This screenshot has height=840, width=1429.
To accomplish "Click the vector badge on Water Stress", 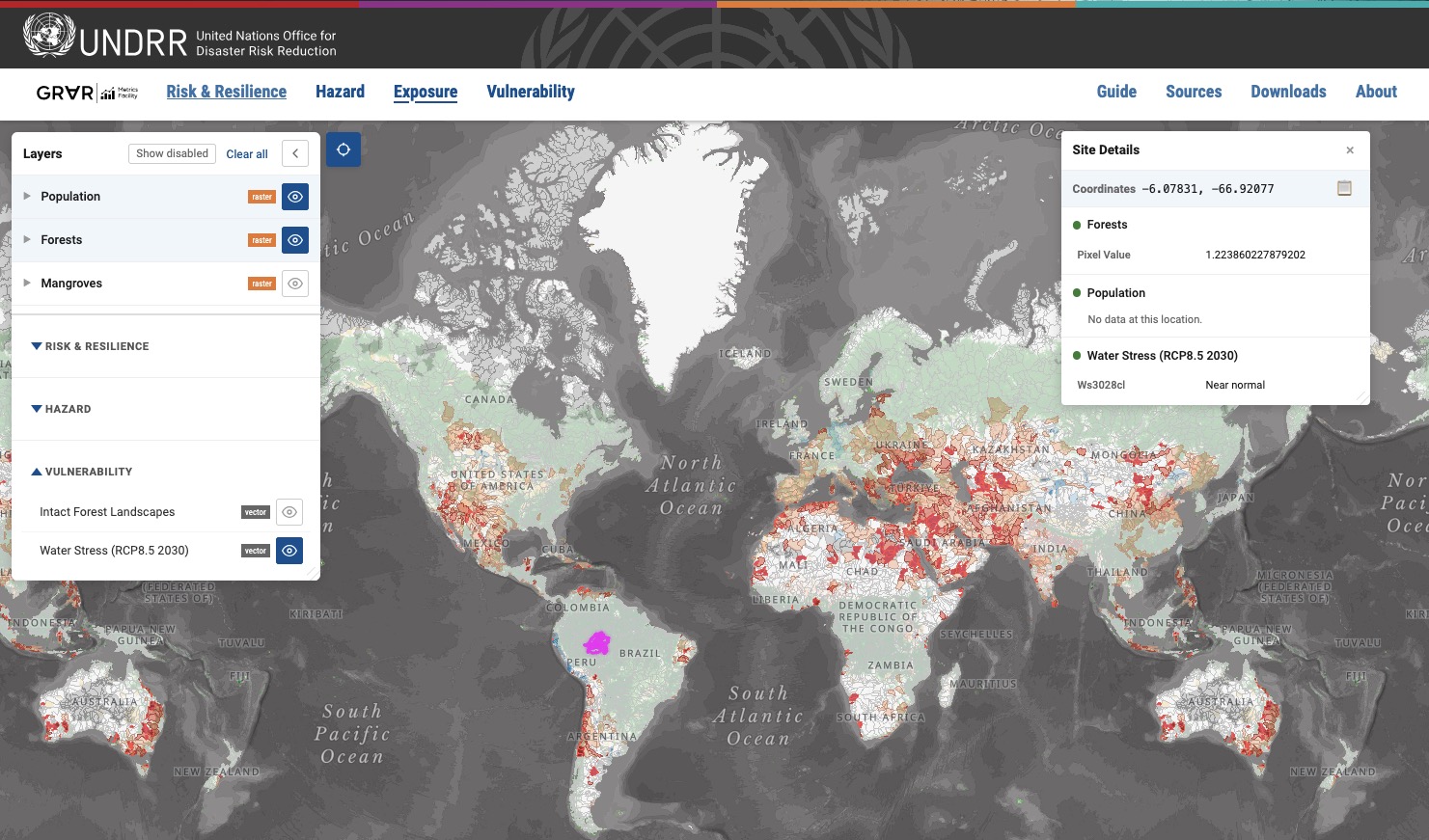I will tap(256, 551).
